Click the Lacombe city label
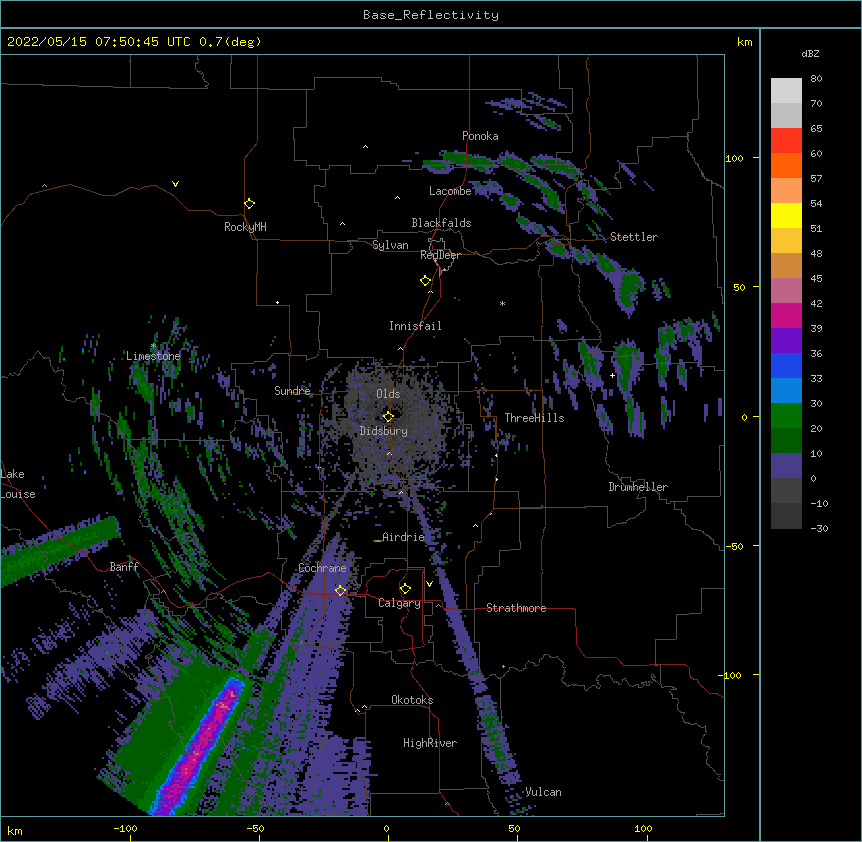Image resolution: width=862 pixels, height=842 pixels. click(x=450, y=191)
